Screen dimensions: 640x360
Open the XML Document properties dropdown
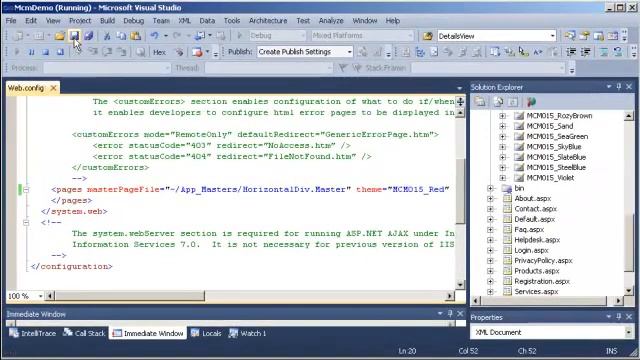click(628, 332)
